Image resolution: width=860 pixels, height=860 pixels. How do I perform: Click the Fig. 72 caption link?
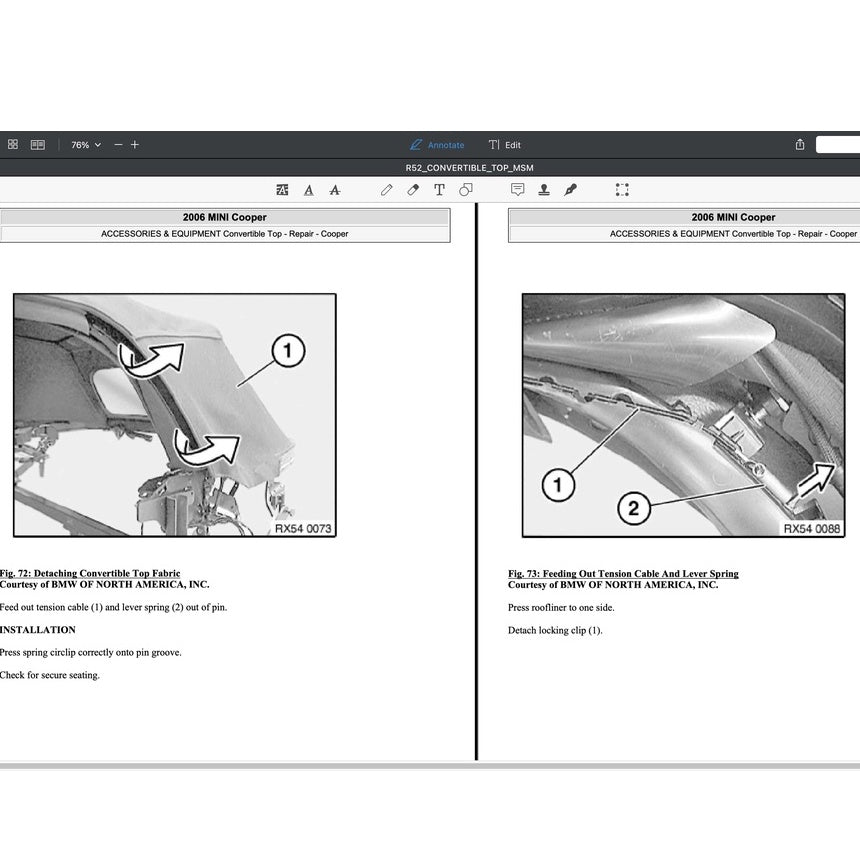89,573
